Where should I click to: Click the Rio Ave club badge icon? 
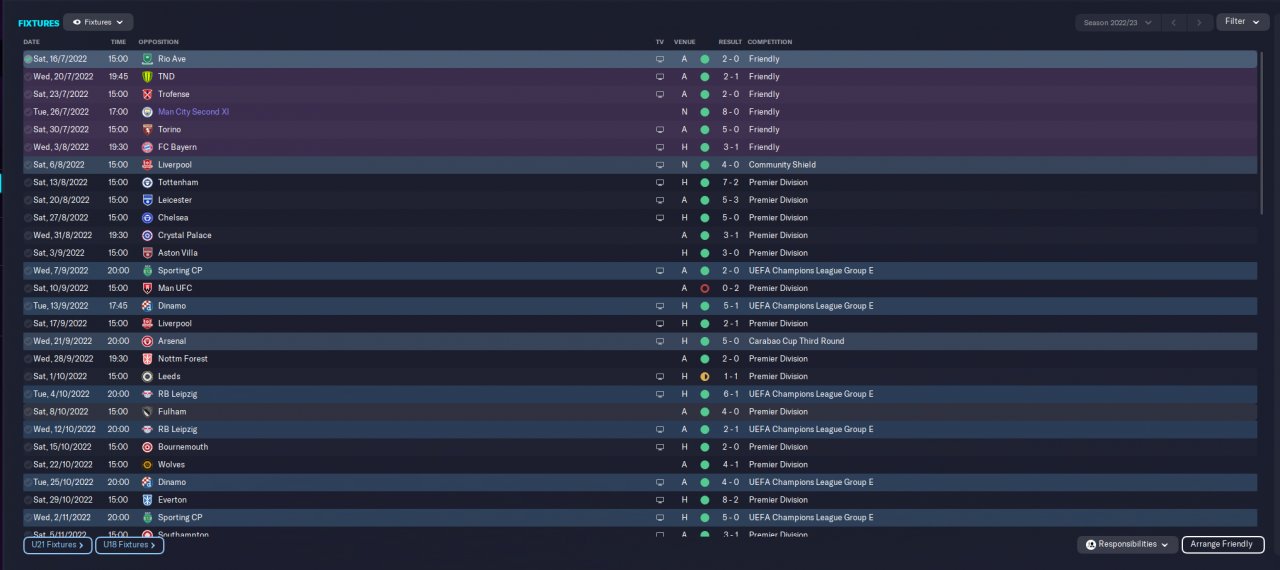tap(147, 59)
